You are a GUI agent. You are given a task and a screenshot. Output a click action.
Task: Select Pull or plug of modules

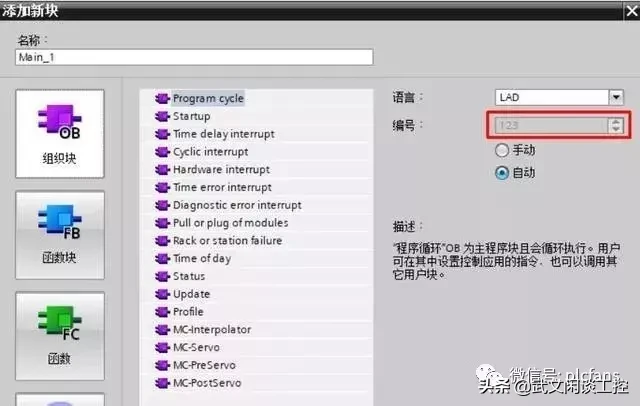tap(231, 223)
